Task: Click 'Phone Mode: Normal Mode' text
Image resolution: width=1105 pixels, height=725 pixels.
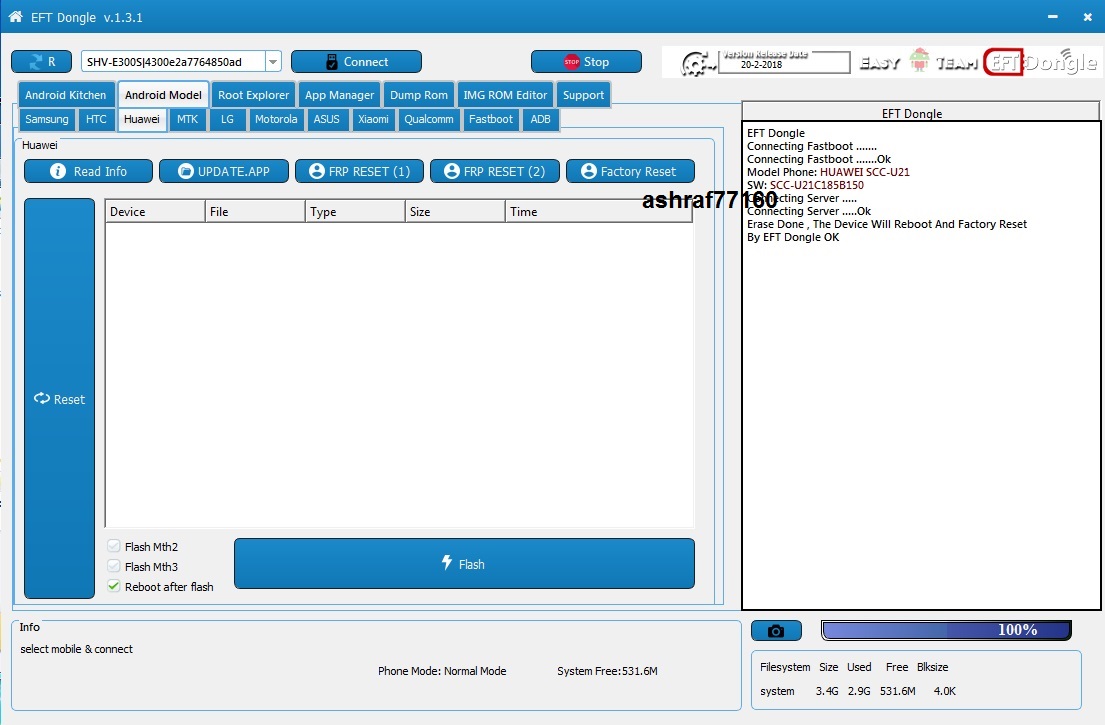Action: [x=442, y=671]
